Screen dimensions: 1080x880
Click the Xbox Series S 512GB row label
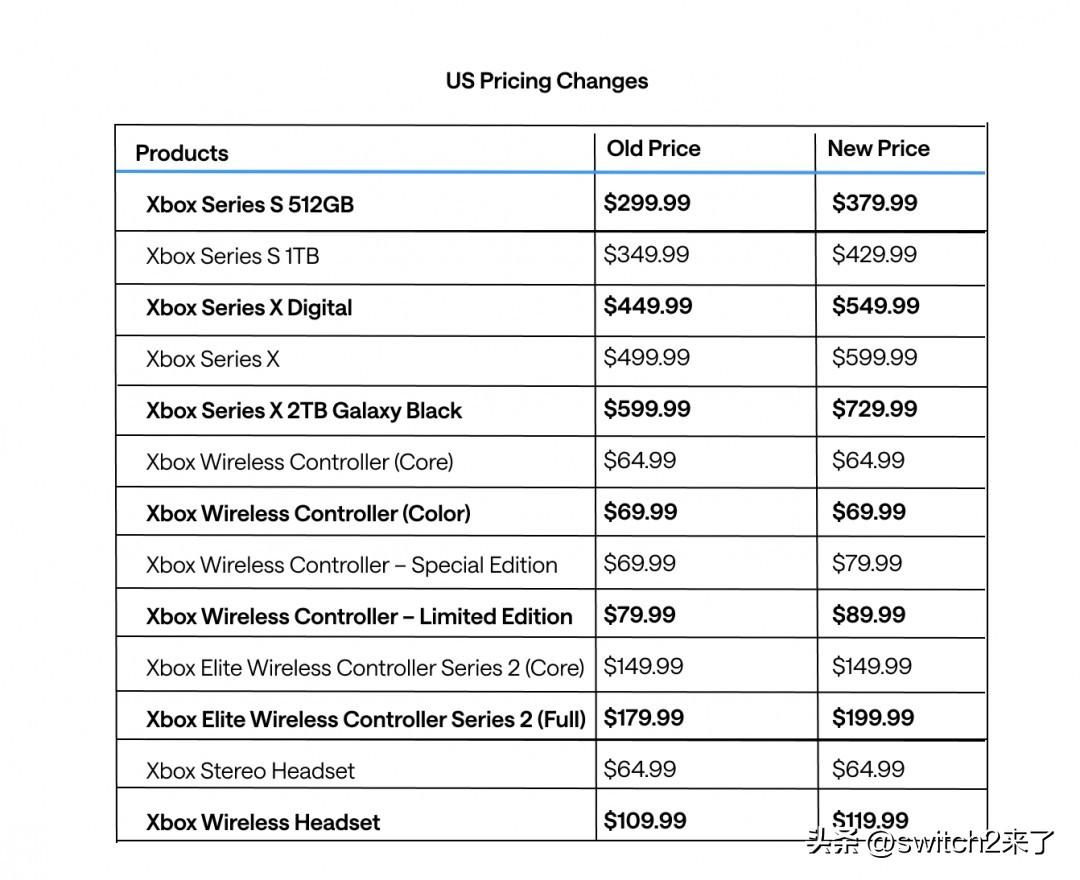click(x=250, y=205)
